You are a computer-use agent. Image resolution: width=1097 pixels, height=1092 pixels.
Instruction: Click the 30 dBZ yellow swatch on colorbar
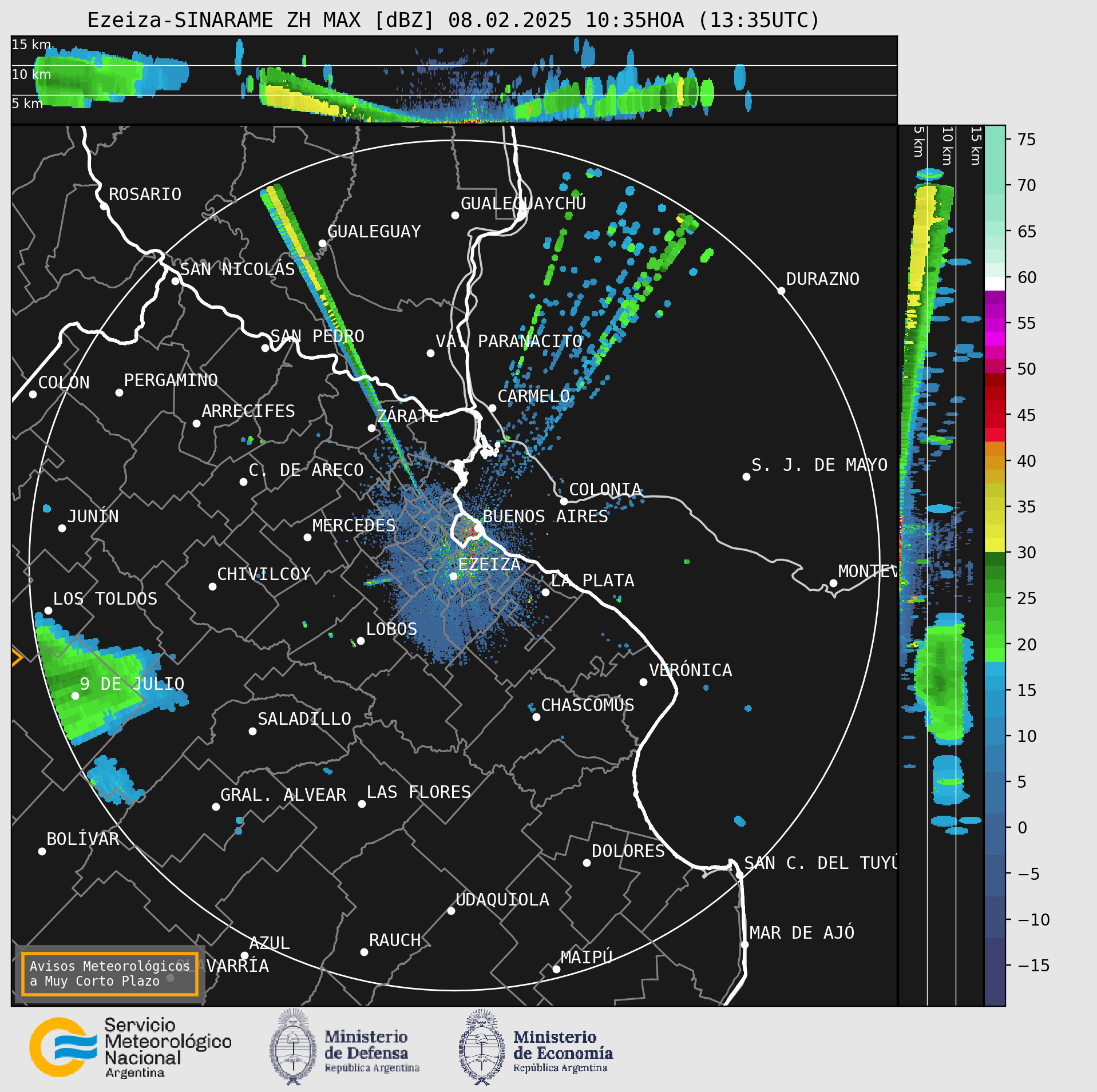pos(995,545)
